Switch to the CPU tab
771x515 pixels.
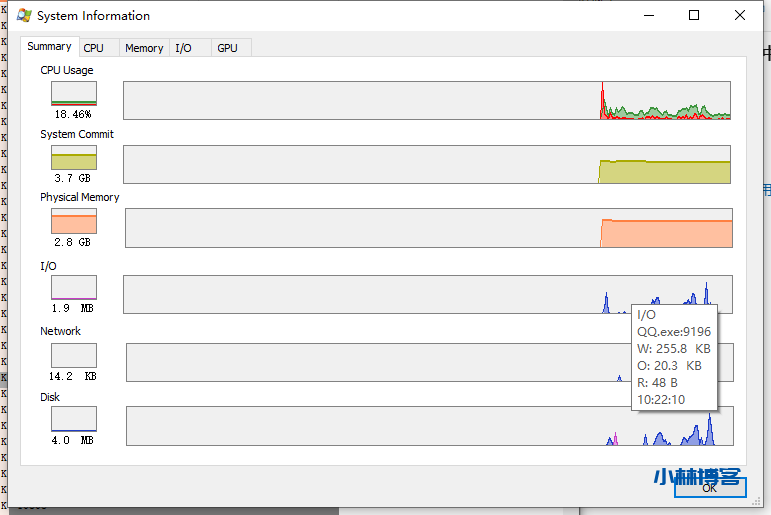[94, 48]
